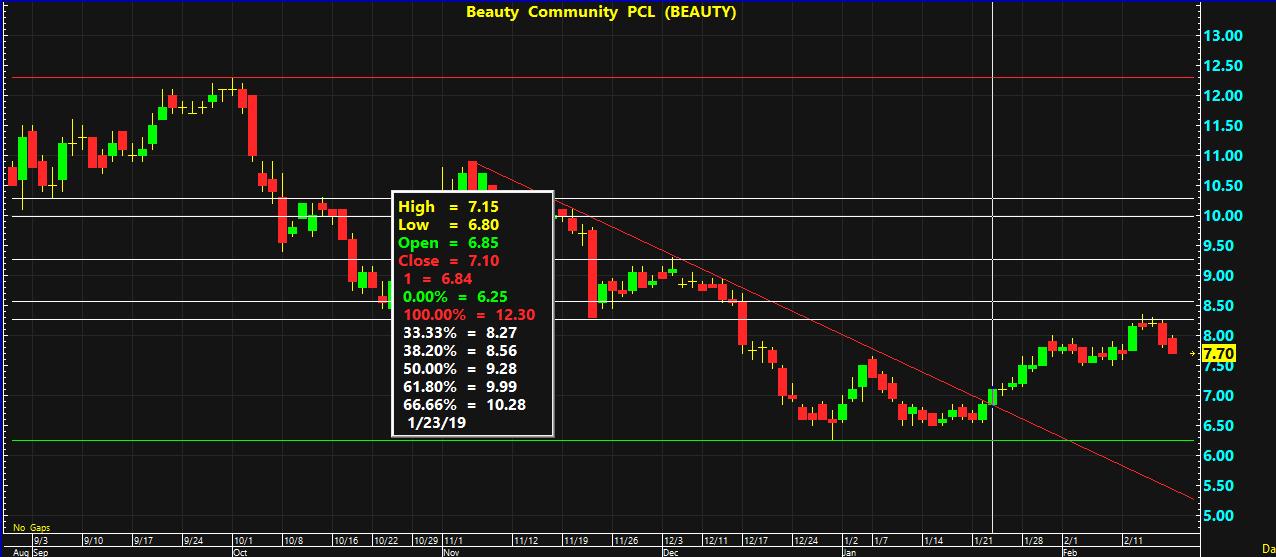
Task: Click the High = 7.15 line in data box
Action: (448, 207)
